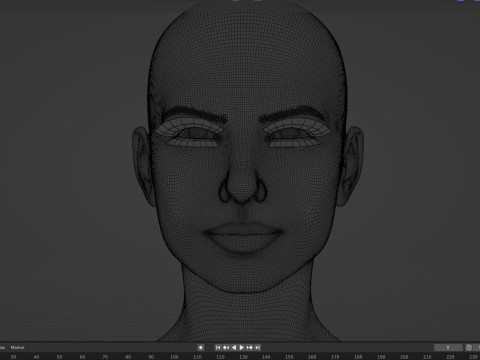
Task: Click frame 70 on timeline ruler
Action: 105,357
